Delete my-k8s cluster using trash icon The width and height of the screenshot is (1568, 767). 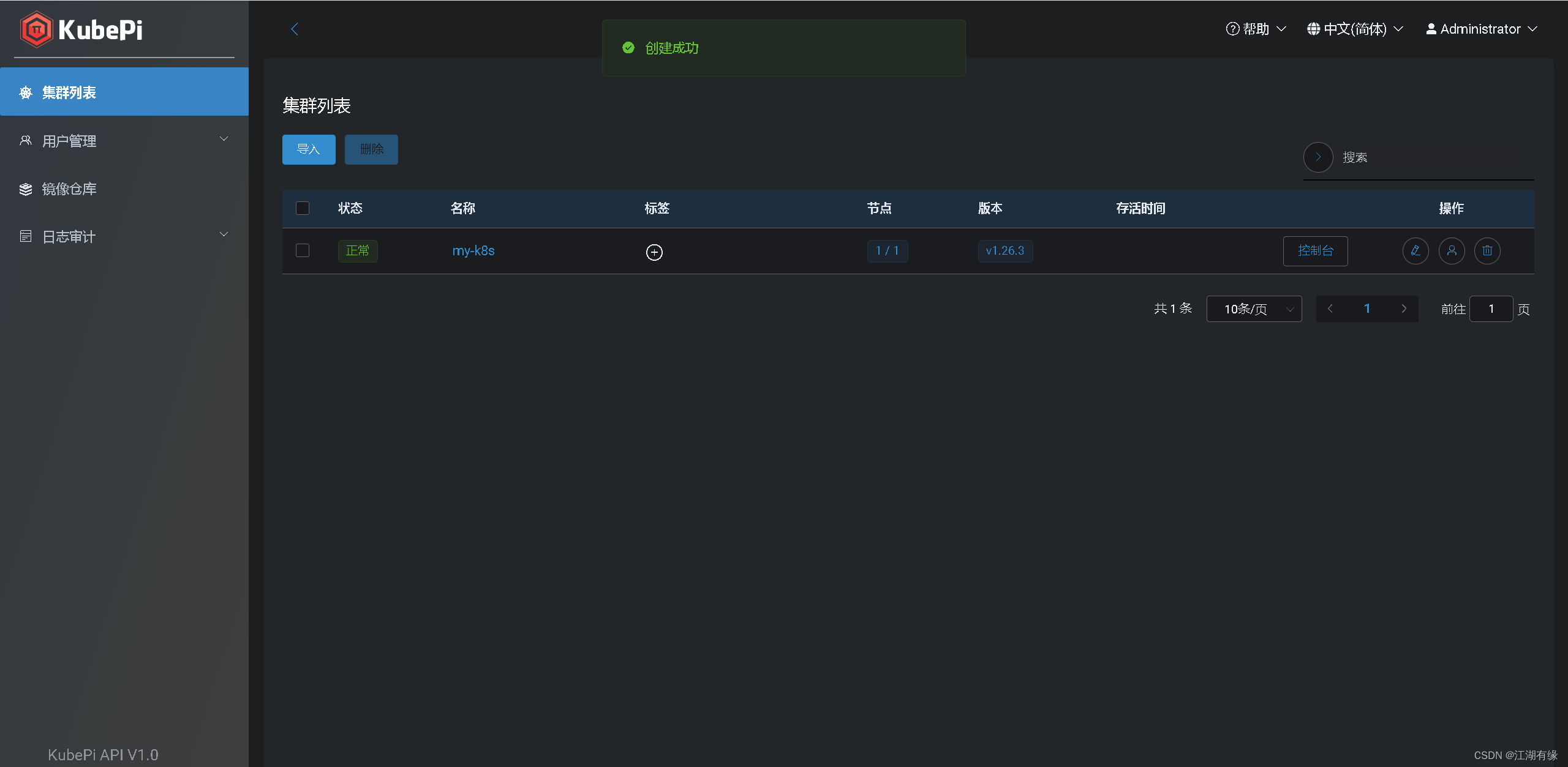(1488, 251)
